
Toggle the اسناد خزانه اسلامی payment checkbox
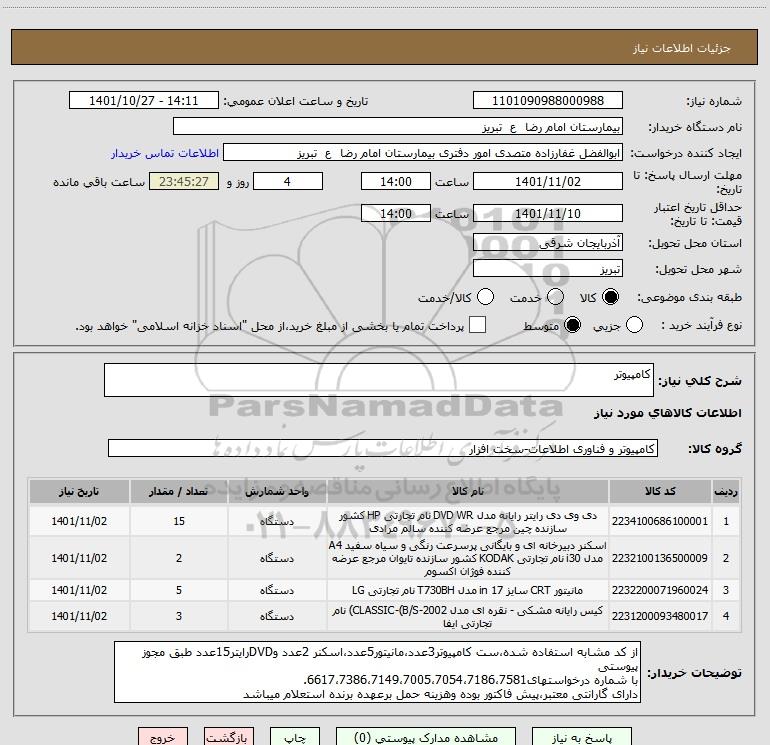[477, 325]
